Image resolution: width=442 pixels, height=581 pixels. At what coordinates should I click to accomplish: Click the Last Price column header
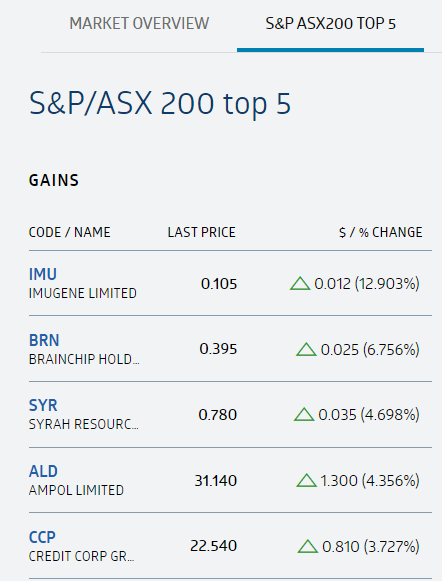pos(202,232)
